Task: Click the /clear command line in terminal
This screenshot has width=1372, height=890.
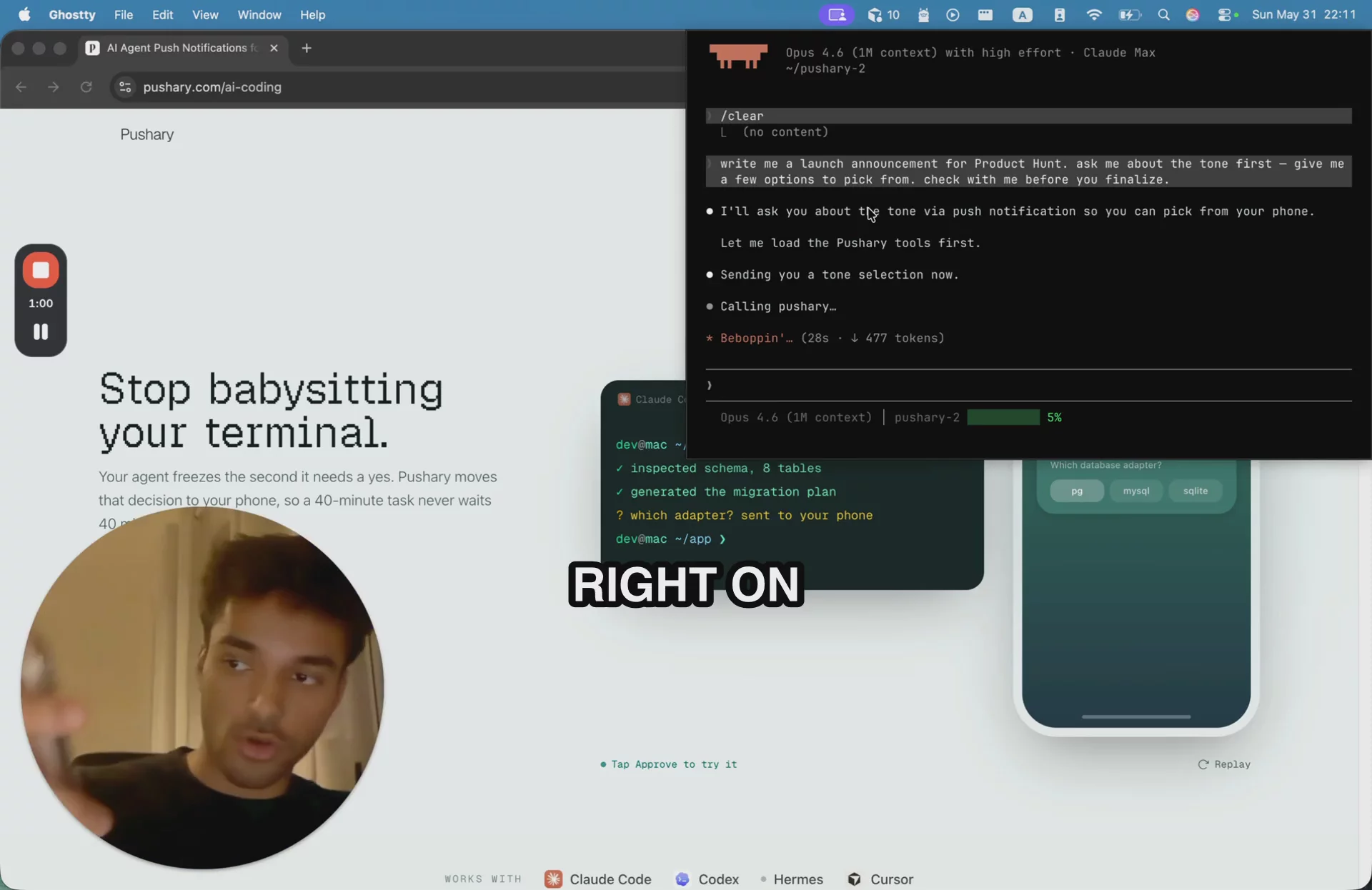Action: point(1028,116)
